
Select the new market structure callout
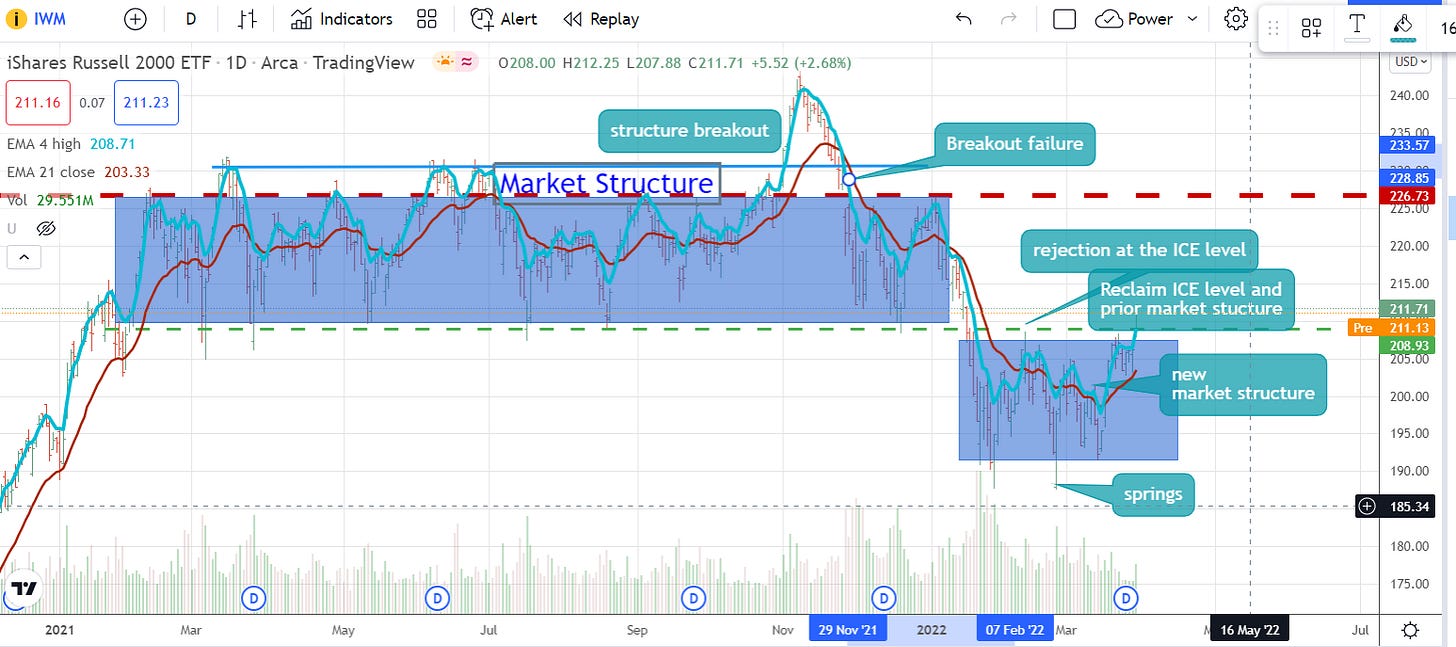tap(1243, 384)
